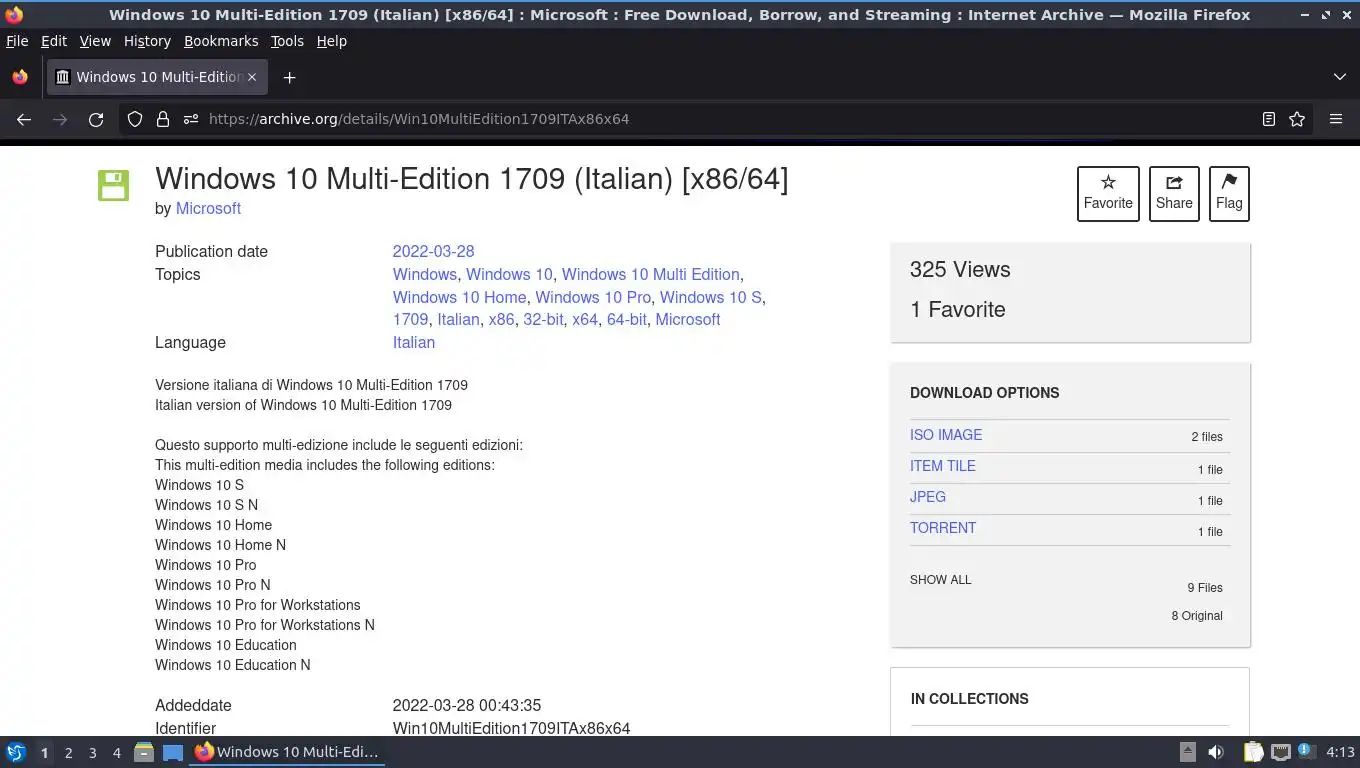
Task: Open the x64 topic link
Action: pyautogui.click(x=585, y=319)
